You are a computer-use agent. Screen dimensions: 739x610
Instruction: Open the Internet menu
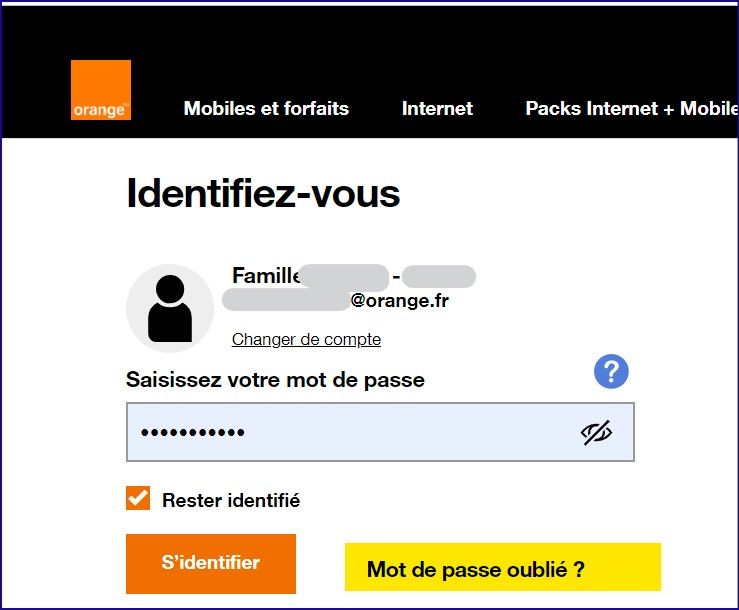tap(437, 109)
